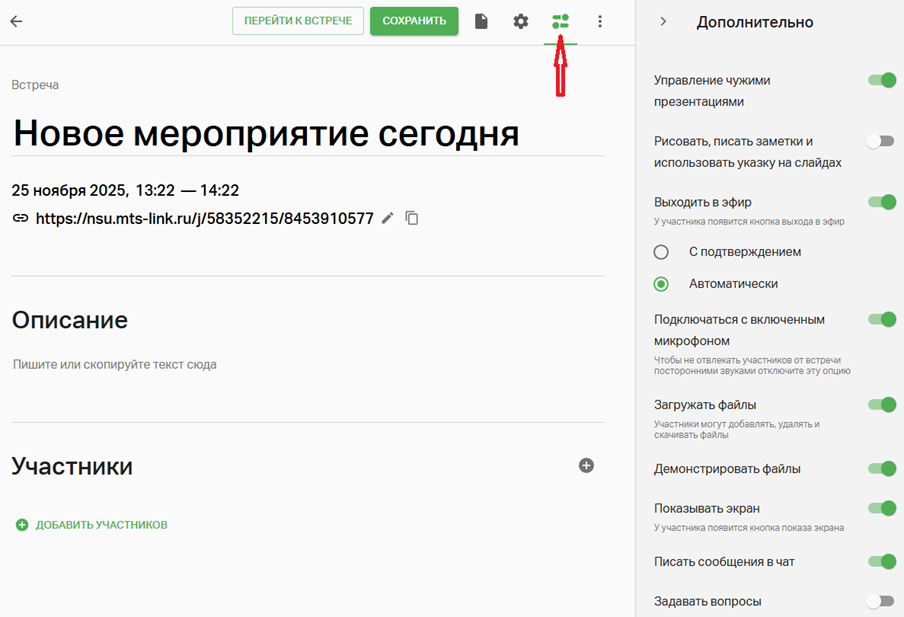This screenshot has width=904, height=617.
Task: Turn on the Задавать вопросы toggle
Action: (880, 601)
